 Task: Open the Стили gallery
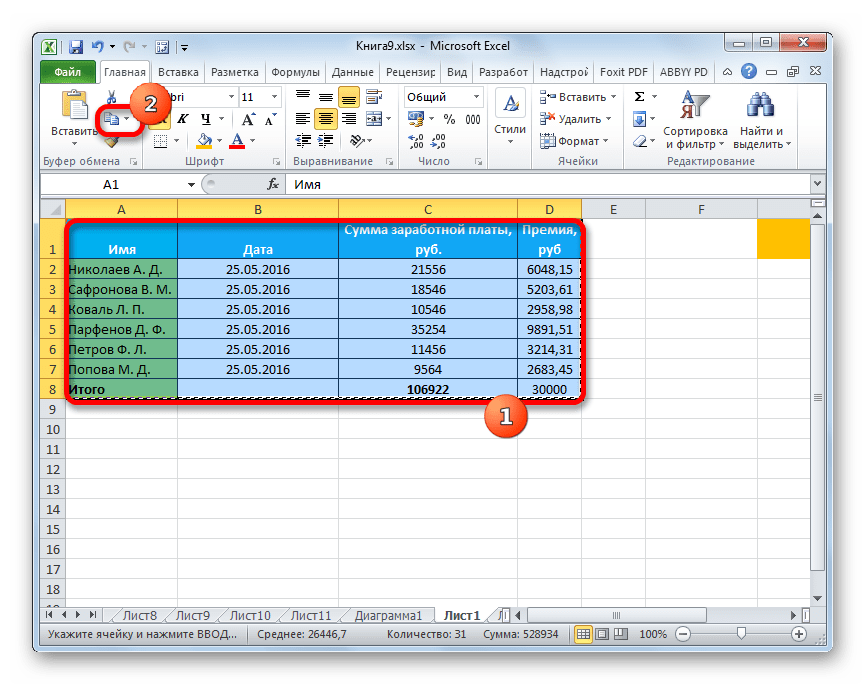tap(510, 119)
